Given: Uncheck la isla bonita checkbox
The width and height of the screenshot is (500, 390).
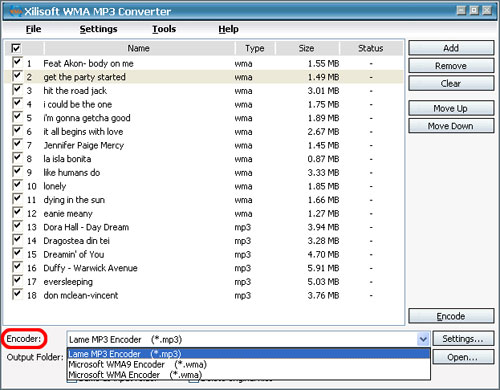Looking at the screenshot, I should pyautogui.click(x=17, y=158).
